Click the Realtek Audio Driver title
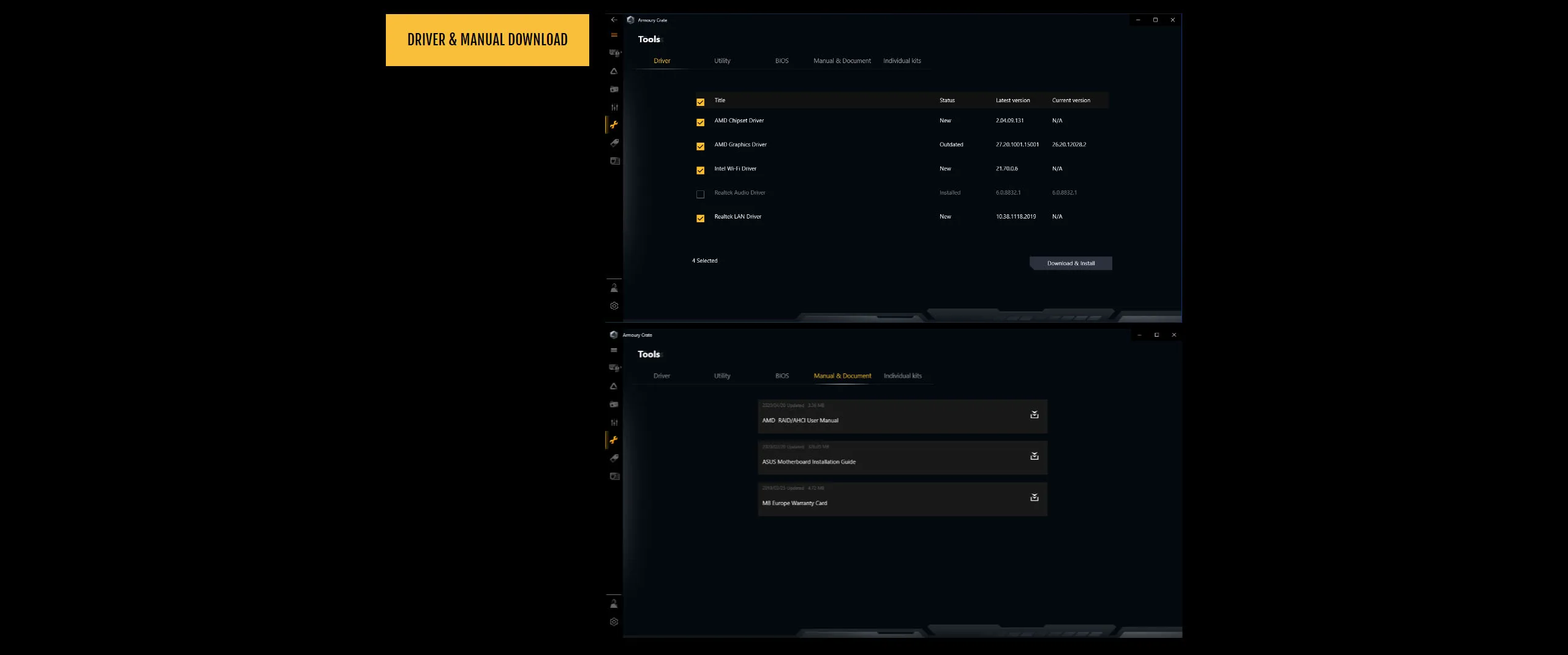Viewport: 1568px width, 655px height. click(x=739, y=192)
